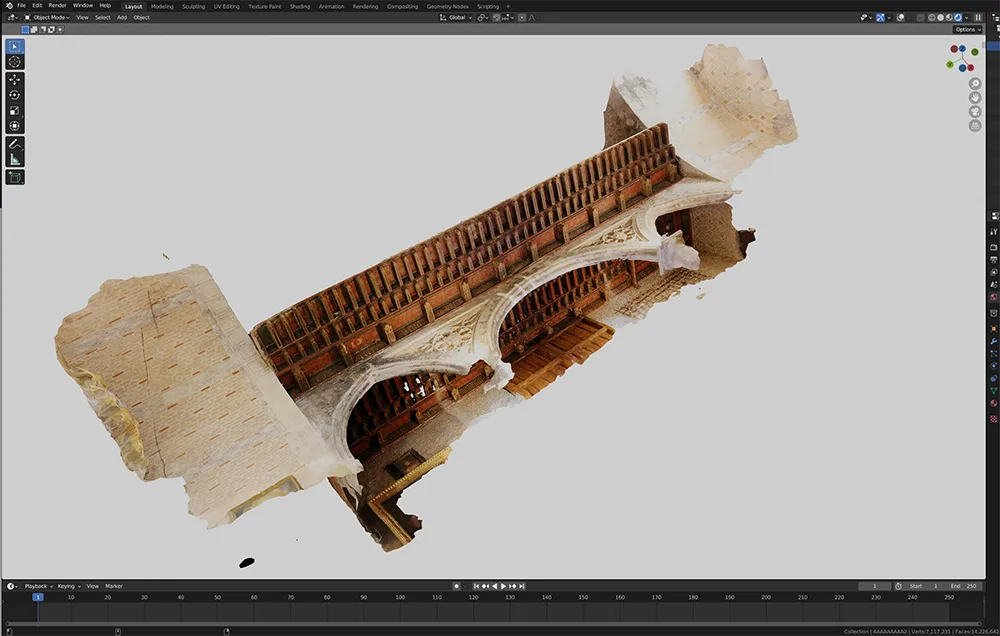Select the Add Cube tool
1000x636 pixels.
(x=15, y=177)
